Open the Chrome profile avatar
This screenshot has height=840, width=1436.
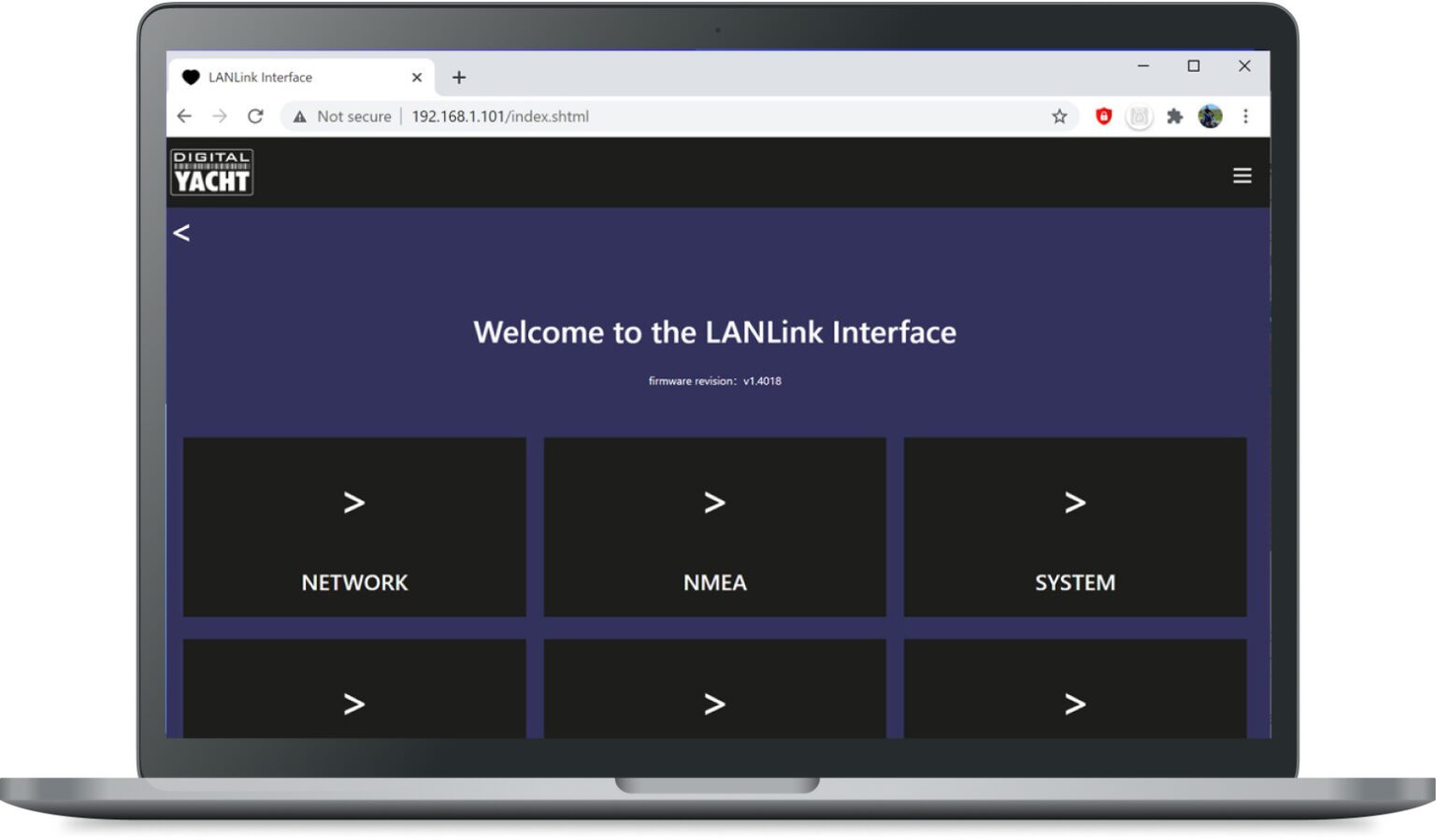tap(1210, 116)
